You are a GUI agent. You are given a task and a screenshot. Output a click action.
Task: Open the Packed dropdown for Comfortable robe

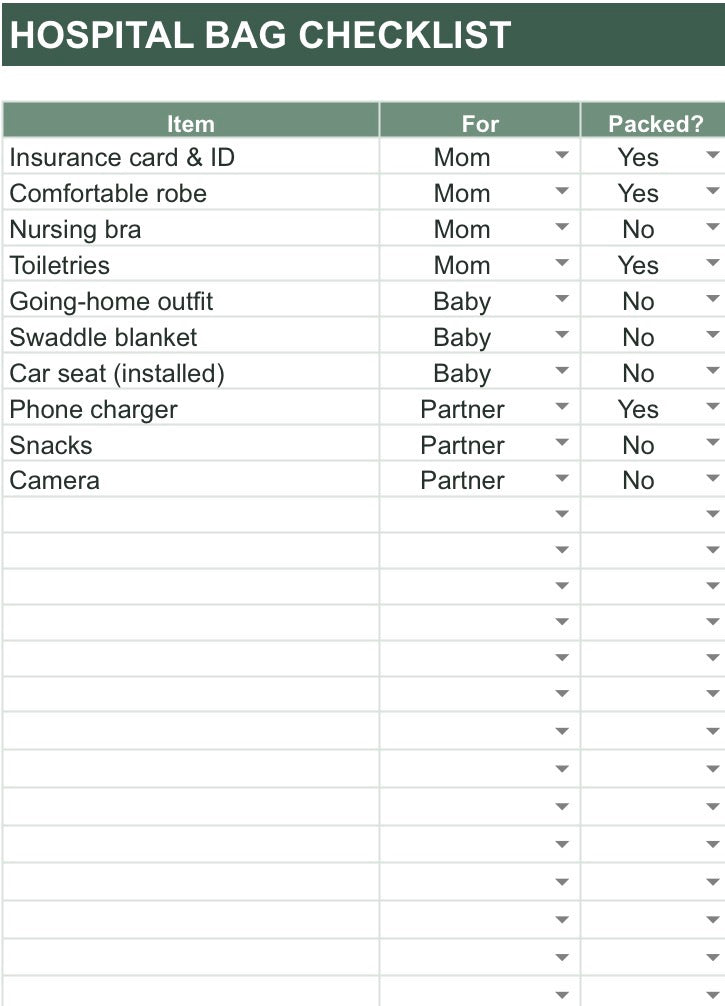[x=712, y=191]
